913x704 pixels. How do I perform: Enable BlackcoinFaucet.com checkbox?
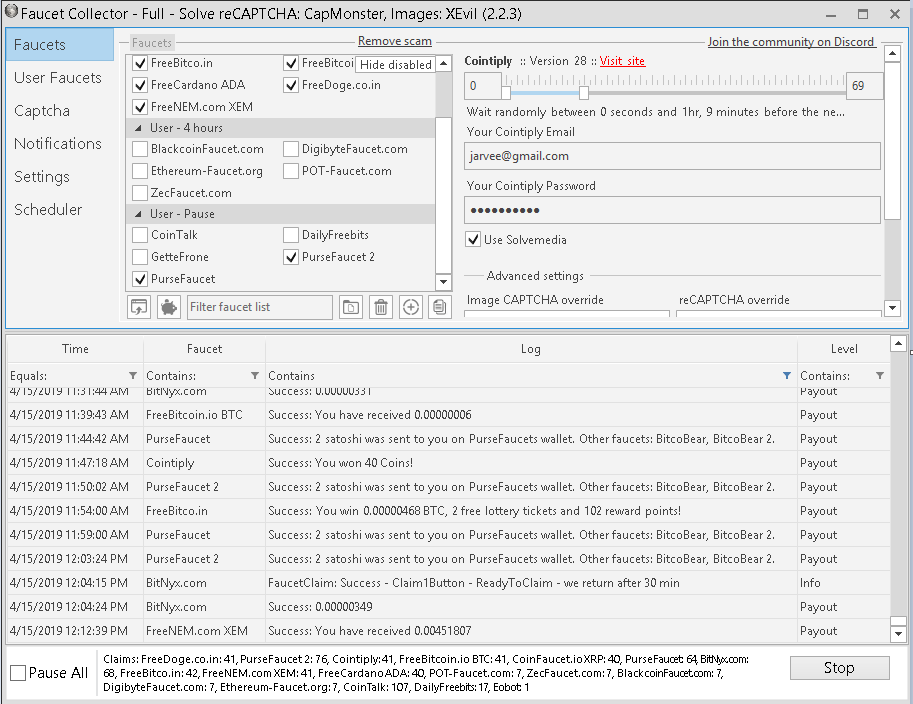pos(140,149)
